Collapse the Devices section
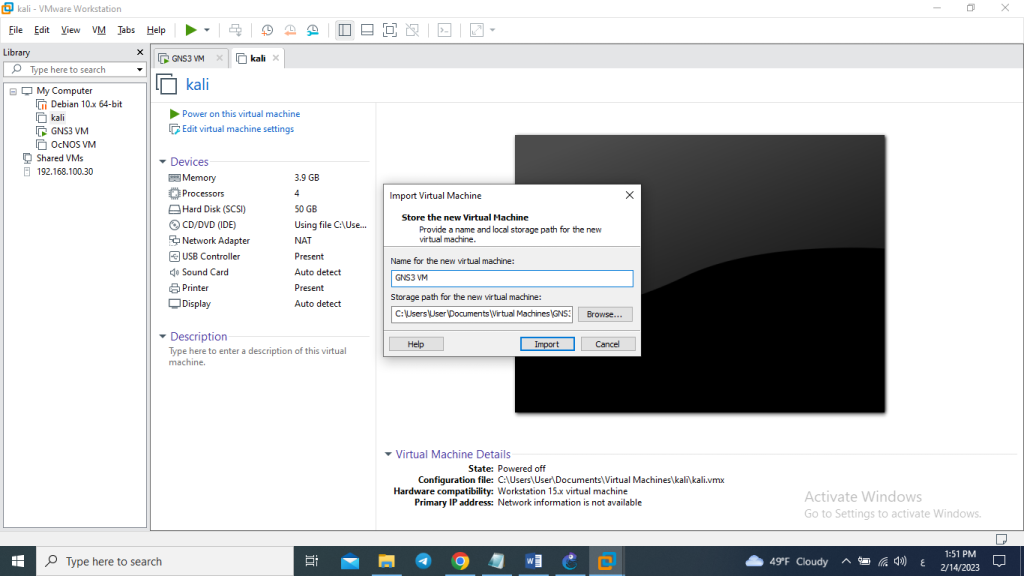 tap(163, 161)
